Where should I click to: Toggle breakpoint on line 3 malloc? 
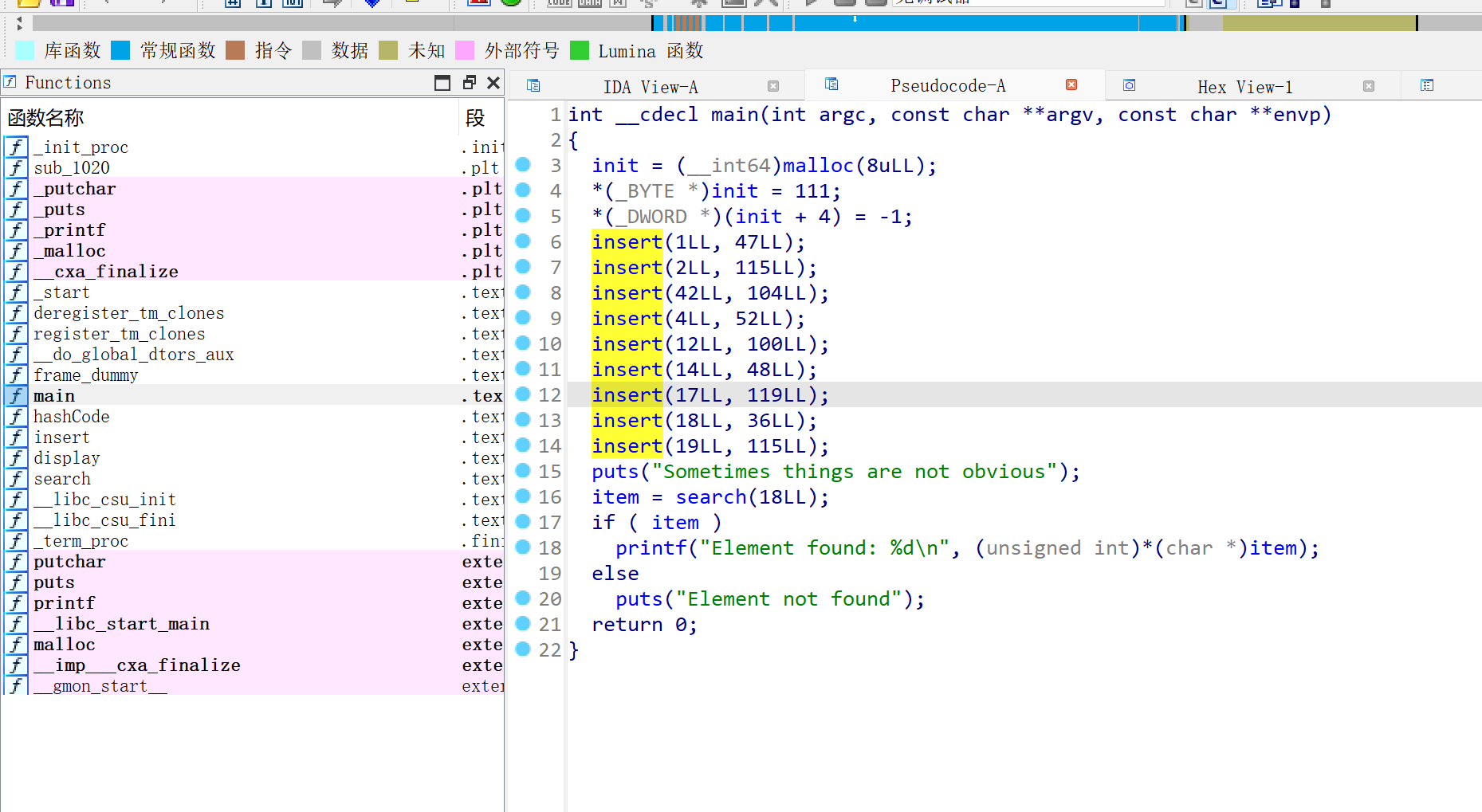523,165
